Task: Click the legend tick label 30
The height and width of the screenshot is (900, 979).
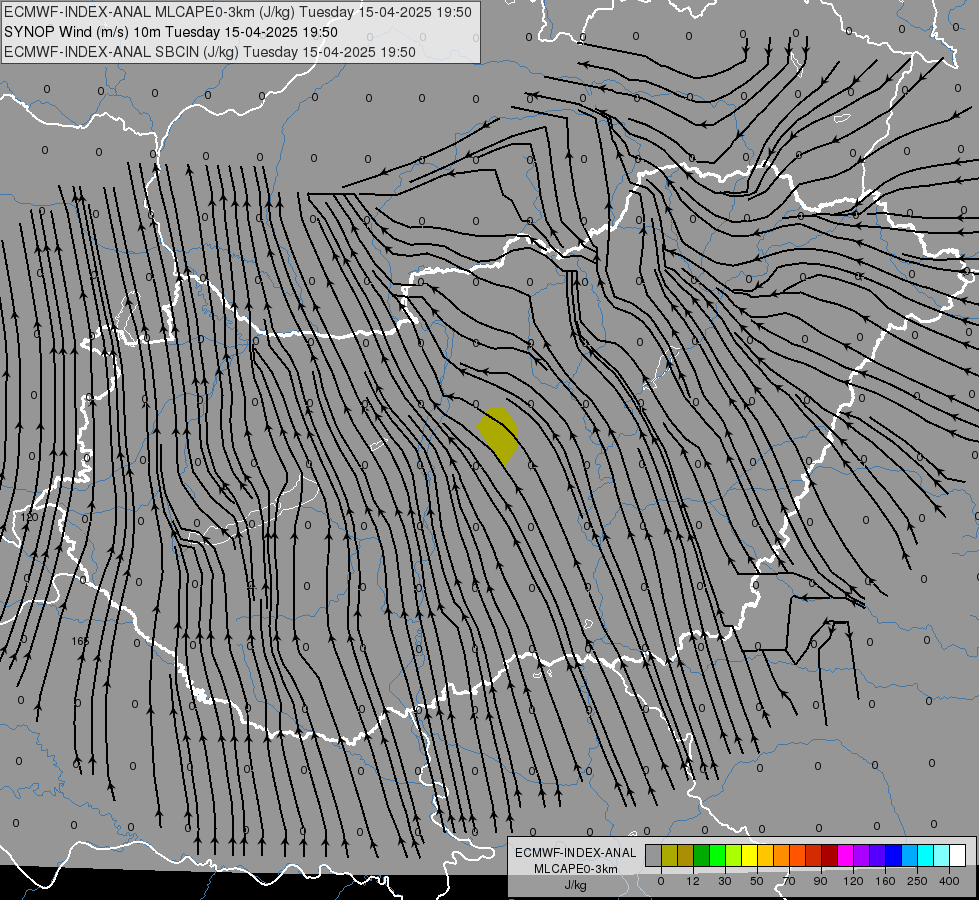Action: [x=725, y=881]
